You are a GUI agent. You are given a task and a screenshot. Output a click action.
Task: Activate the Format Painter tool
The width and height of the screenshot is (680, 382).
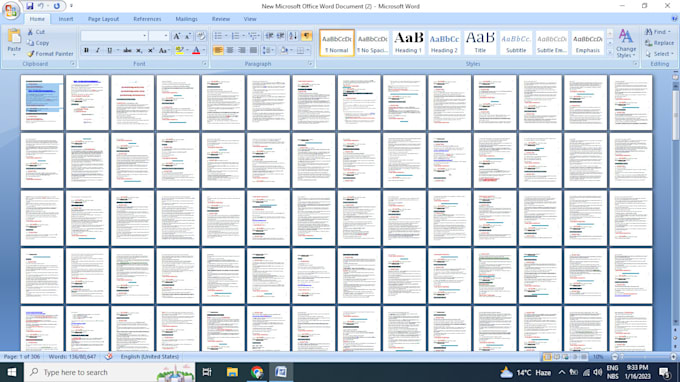click(50, 54)
